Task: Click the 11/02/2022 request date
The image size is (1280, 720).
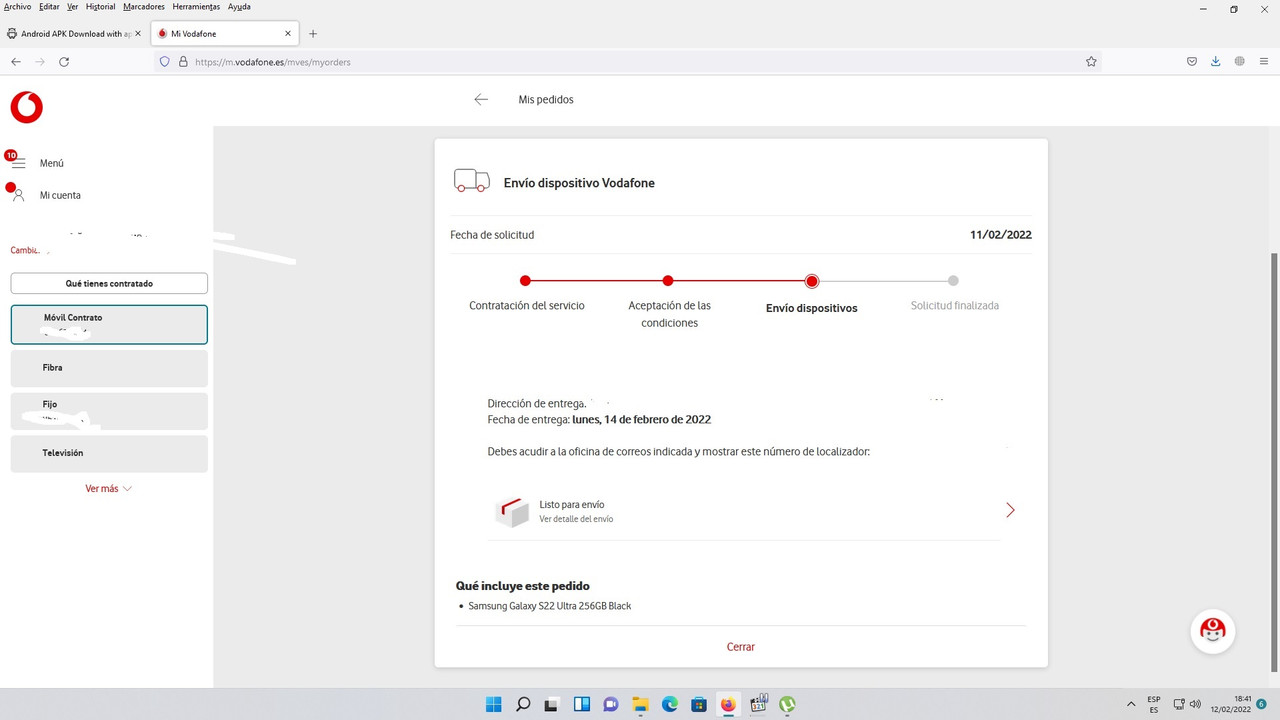Action: coord(1001,235)
